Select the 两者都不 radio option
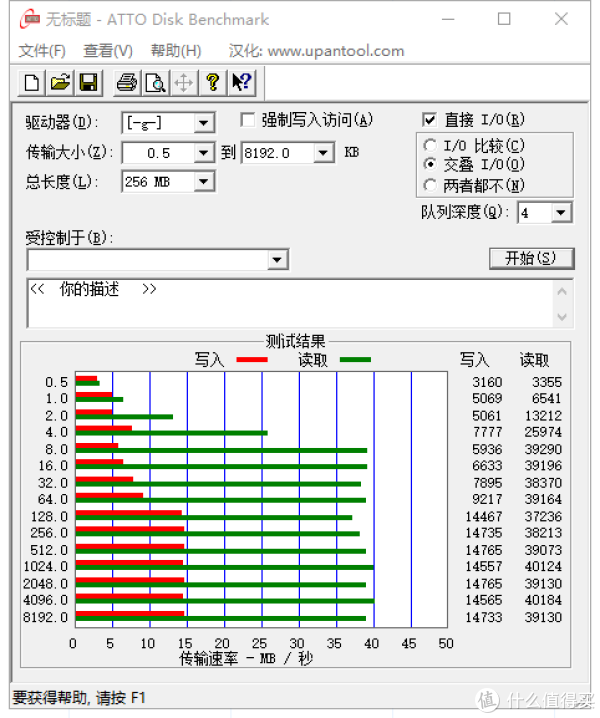Image resolution: width=600 pixels, height=718 pixels. [x=430, y=185]
